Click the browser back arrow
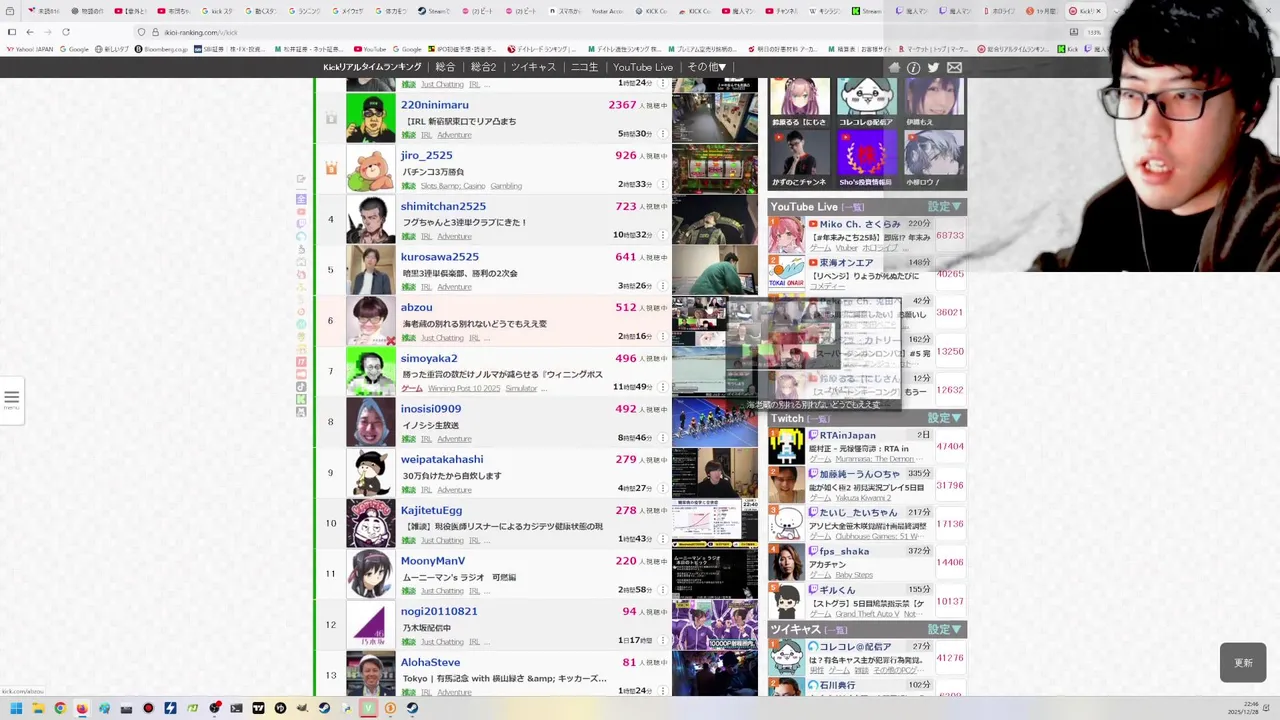Image resolution: width=1280 pixels, height=720 pixels. (x=29, y=32)
